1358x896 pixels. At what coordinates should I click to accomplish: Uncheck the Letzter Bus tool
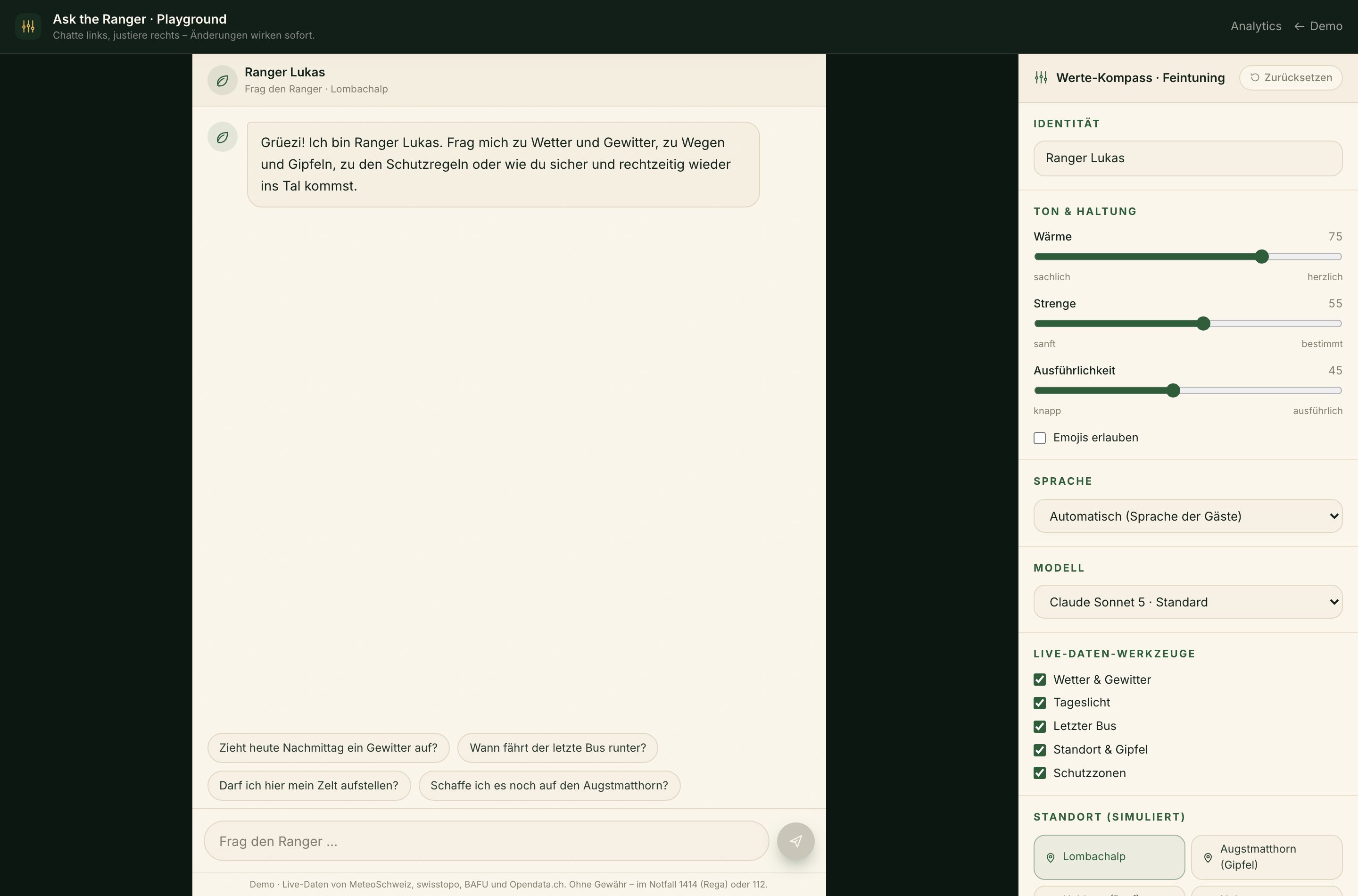point(1040,726)
